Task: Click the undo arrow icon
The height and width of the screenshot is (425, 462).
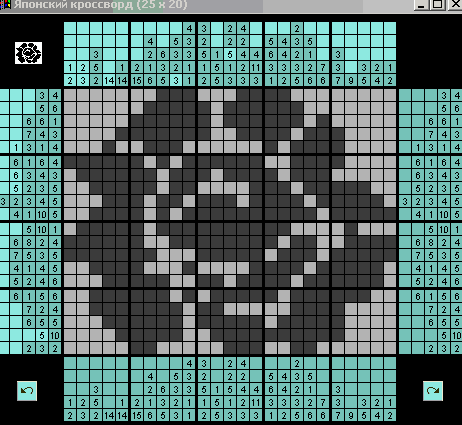Action: [x=27, y=391]
